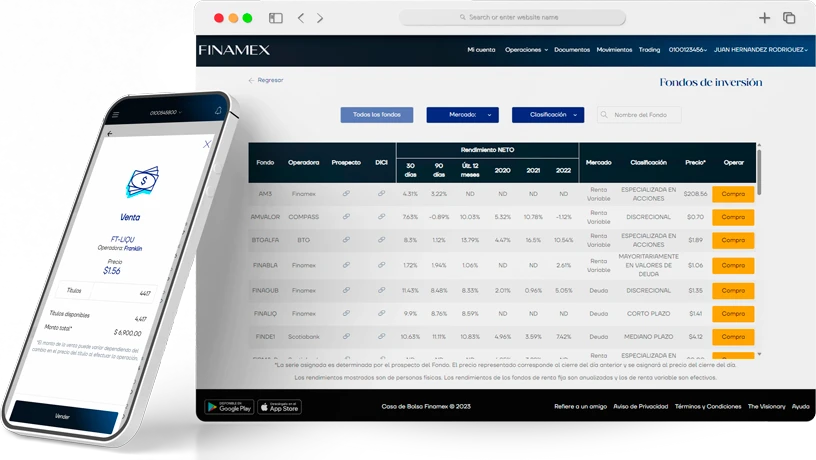Click the FINAMEX logo
The height and width of the screenshot is (460, 816).
click(x=234, y=50)
